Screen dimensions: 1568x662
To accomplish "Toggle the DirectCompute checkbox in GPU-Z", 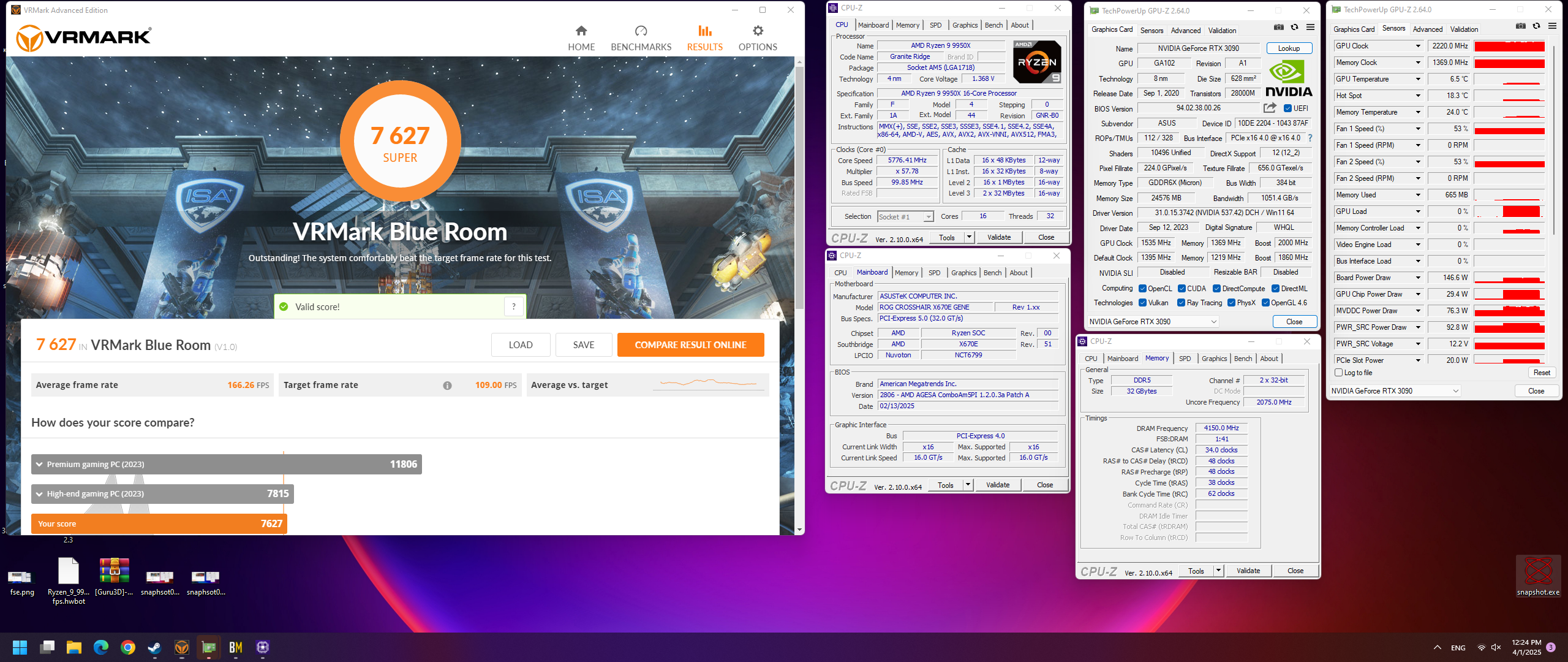I will [1217, 289].
